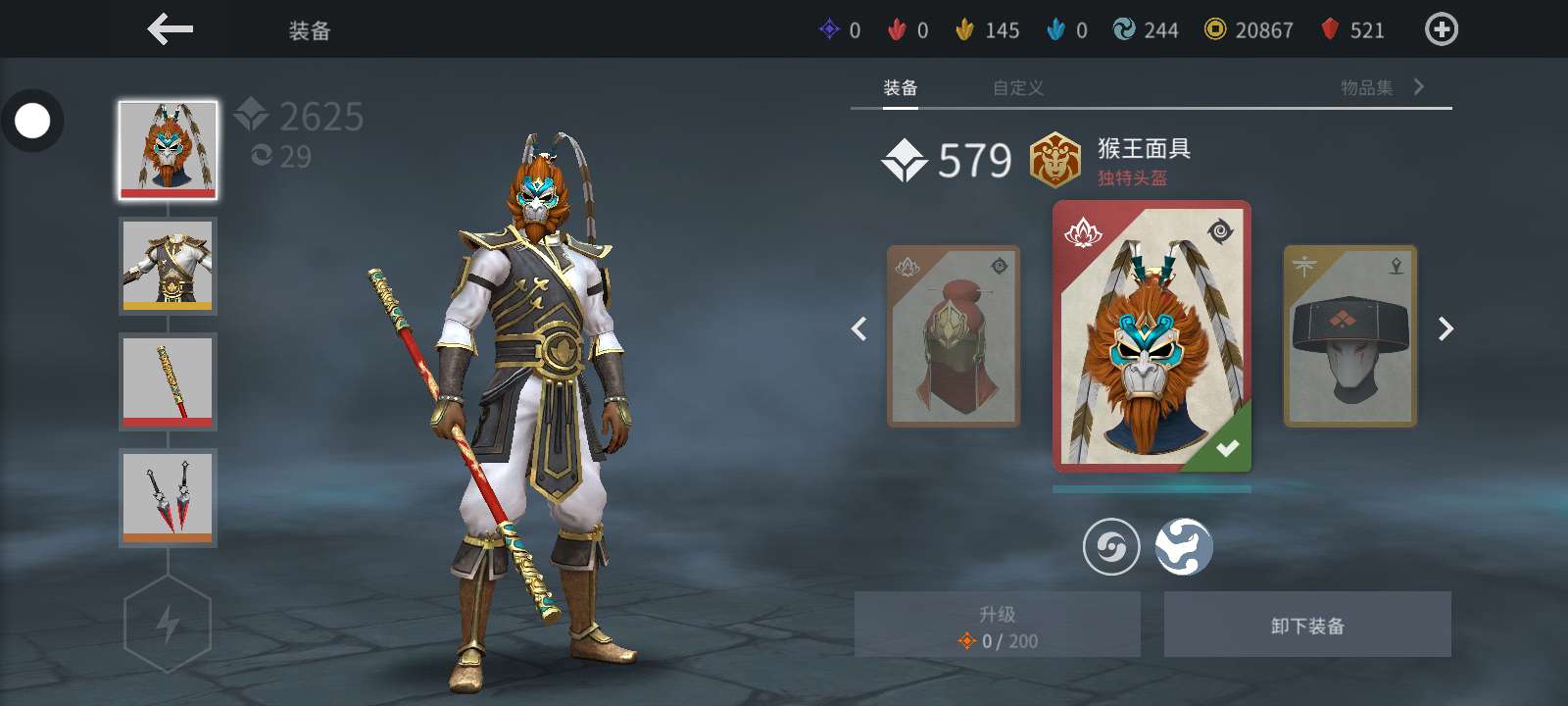This screenshot has width=1568, height=706.
Task: Select the red staff weapon slot
Action: 168,381
